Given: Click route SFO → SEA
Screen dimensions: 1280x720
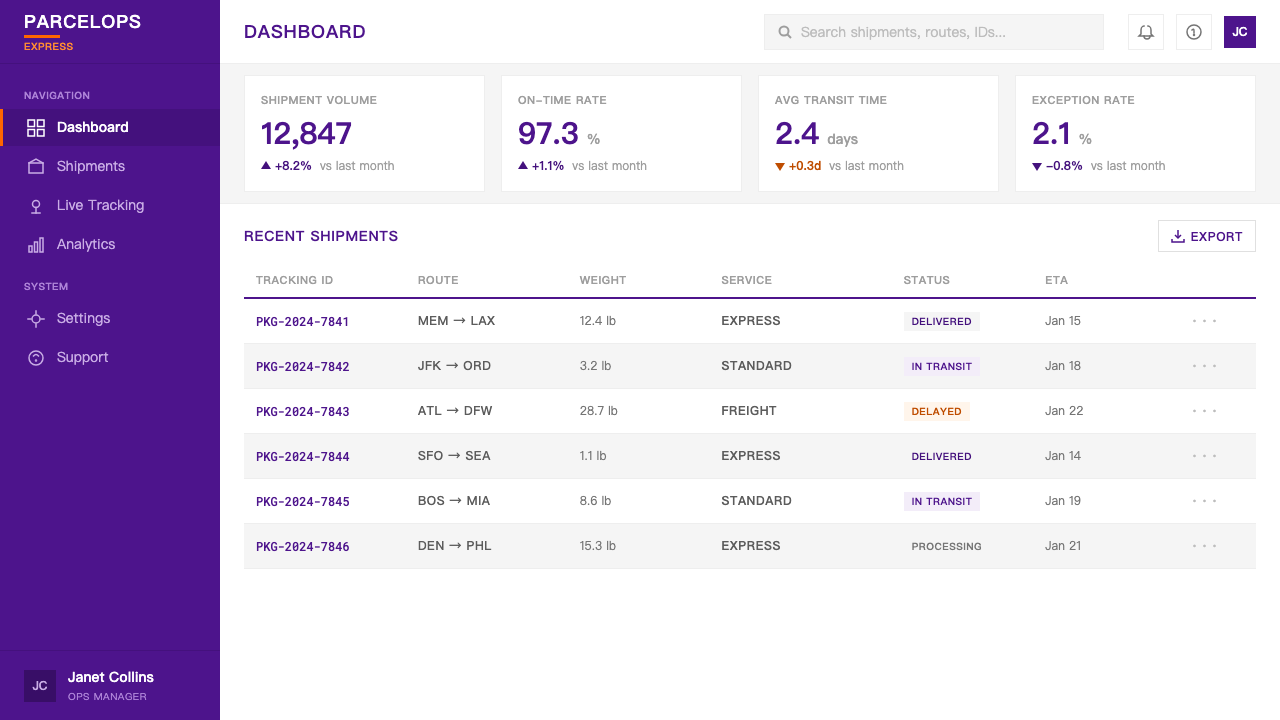Looking at the screenshot, I should pos(454,456).
